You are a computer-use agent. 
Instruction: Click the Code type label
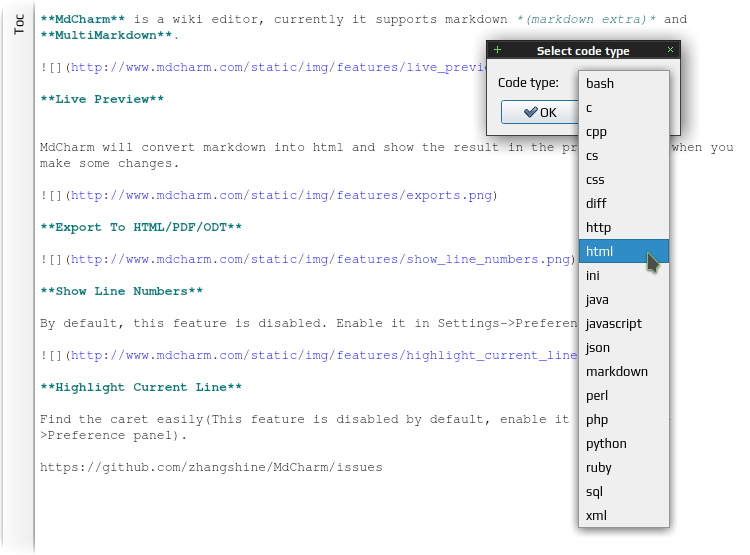(x=528, y=83)
